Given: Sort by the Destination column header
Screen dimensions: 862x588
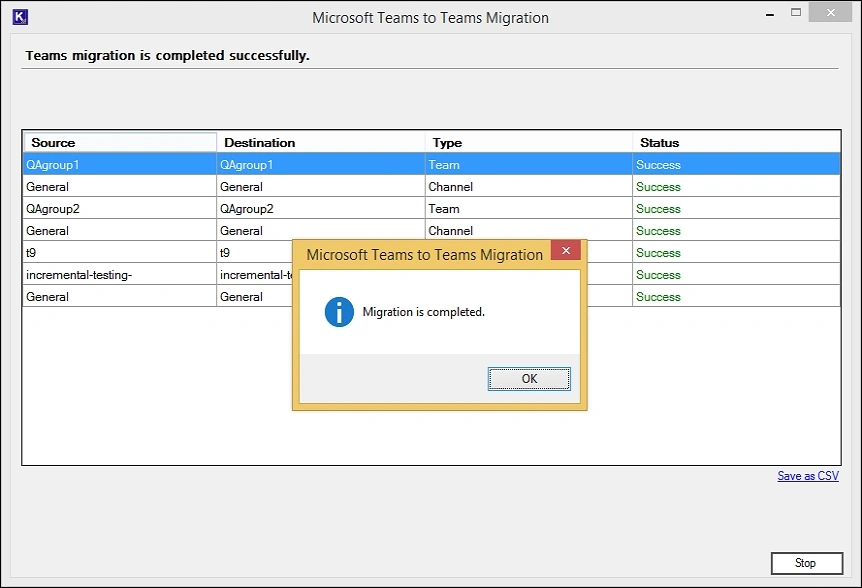Looking at the screenshot, I should point(321,142).
